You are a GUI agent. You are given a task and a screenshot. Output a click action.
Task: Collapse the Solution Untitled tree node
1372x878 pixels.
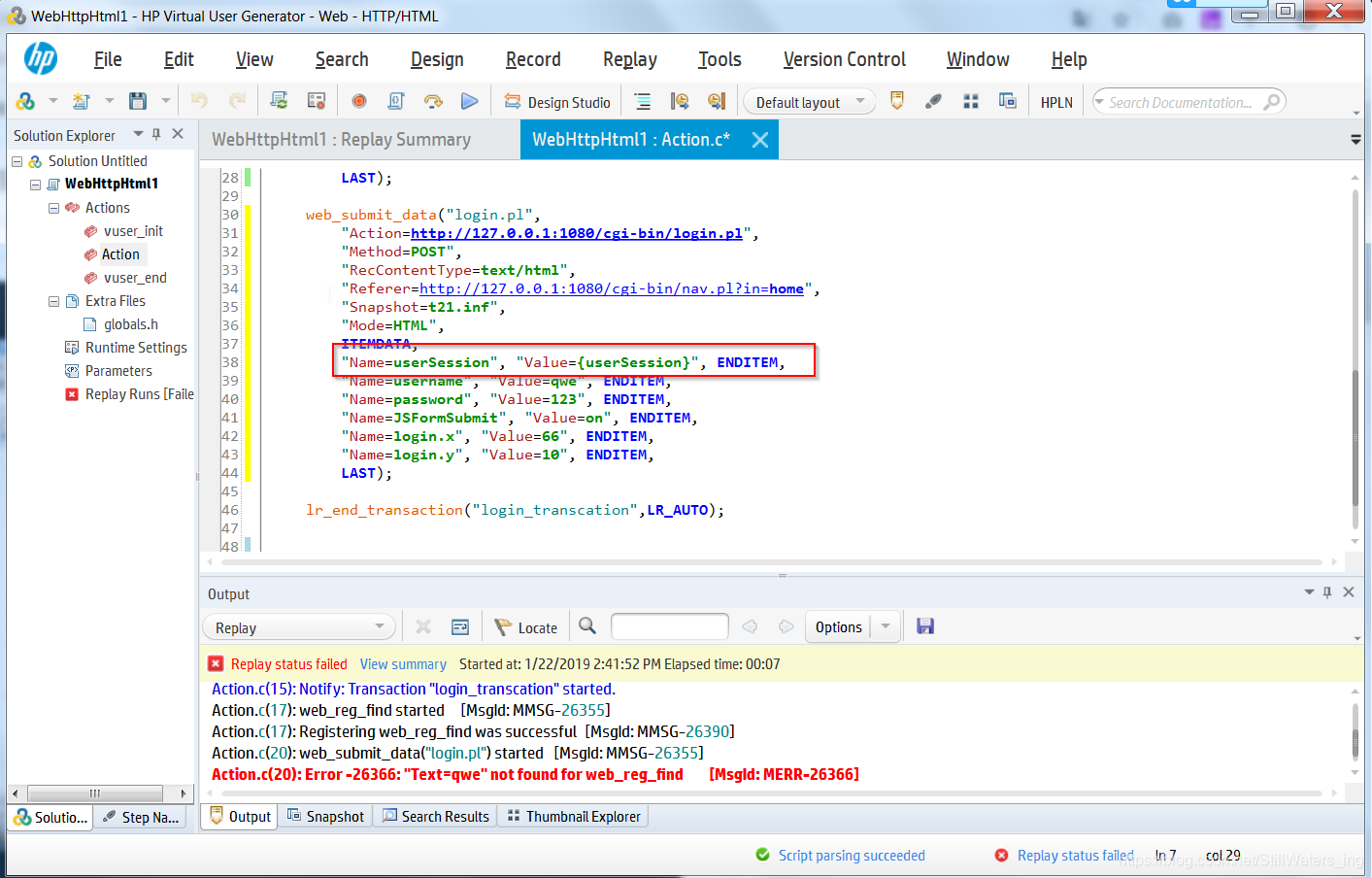coord(17,161)
